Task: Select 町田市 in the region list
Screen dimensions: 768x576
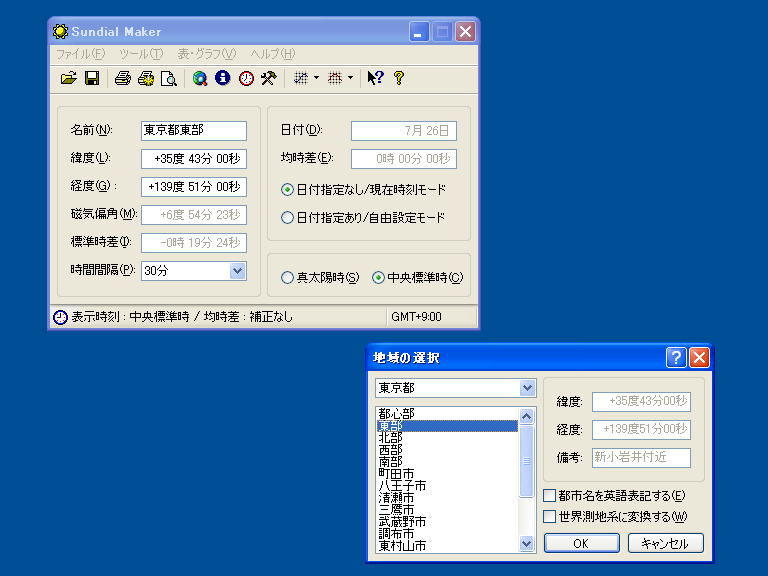Action: pyautogui.click(x=447, y=474)
